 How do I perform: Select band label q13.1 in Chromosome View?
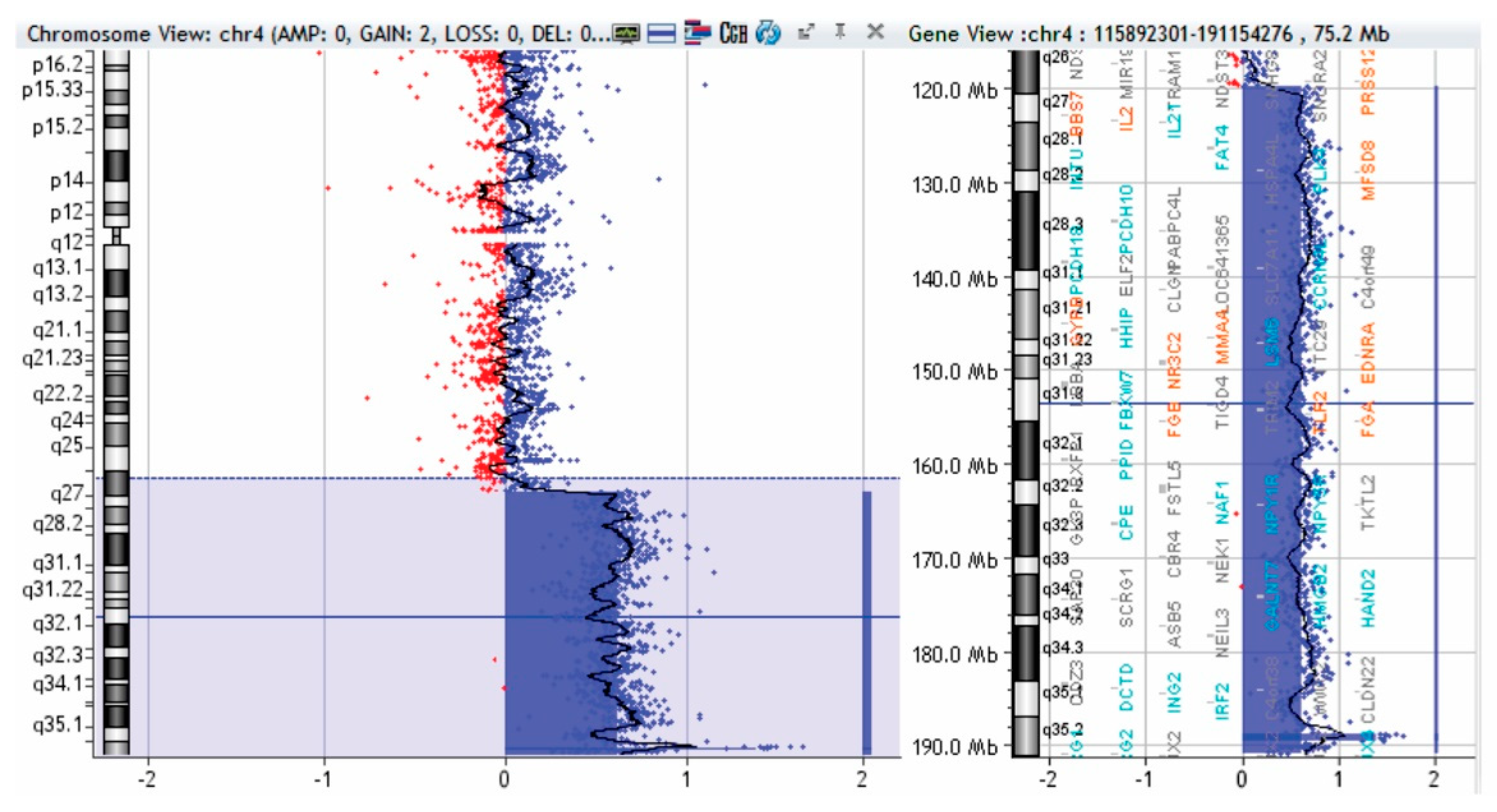pyautogui.click(x=59, y=268)
